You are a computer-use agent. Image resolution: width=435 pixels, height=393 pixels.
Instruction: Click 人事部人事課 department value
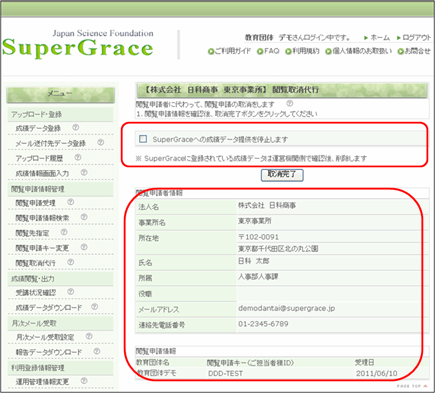point(258,277)
